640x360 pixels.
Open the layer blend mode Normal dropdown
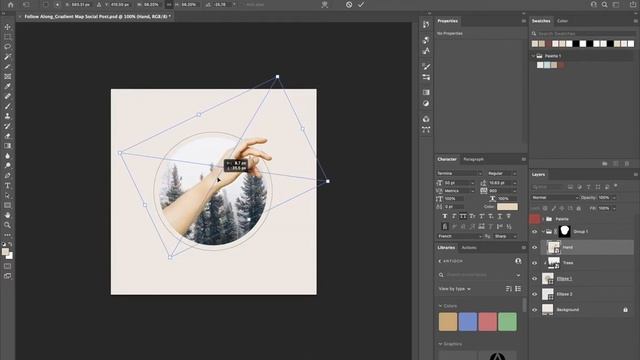(x=555, y=198)
